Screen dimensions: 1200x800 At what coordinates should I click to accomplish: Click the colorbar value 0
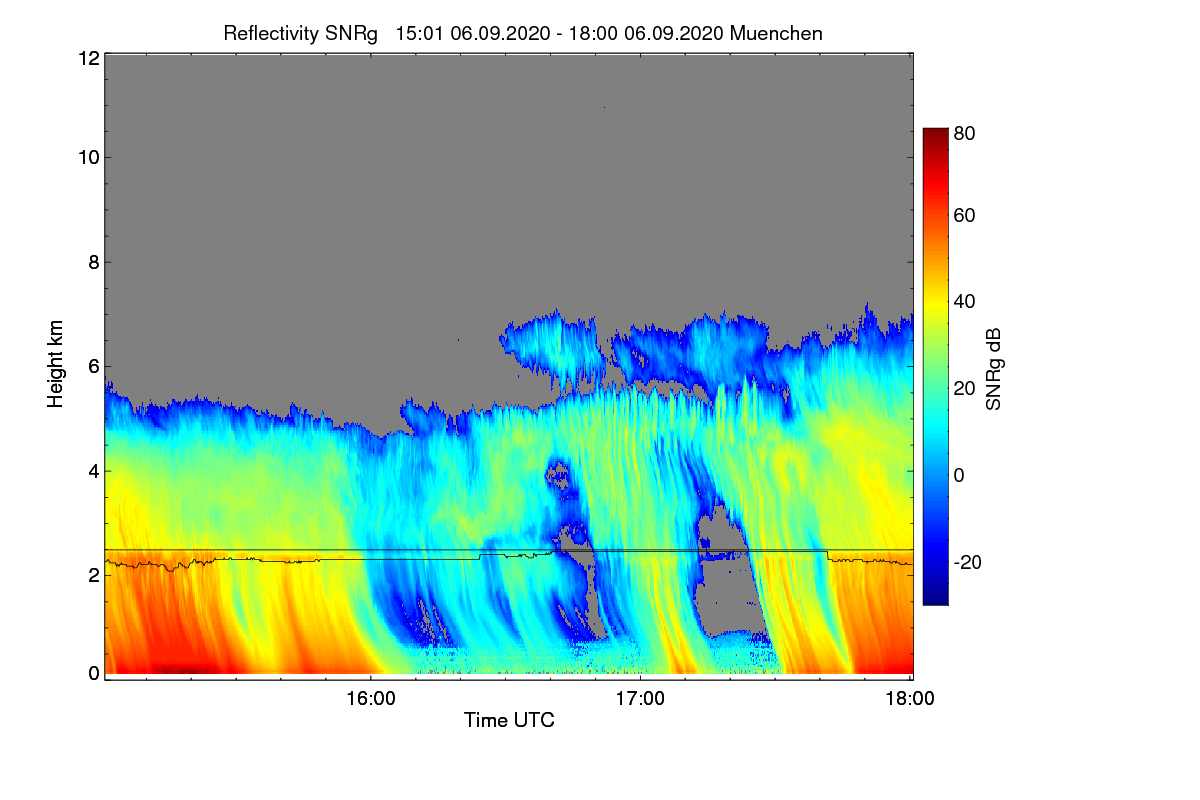click(959, 474)
